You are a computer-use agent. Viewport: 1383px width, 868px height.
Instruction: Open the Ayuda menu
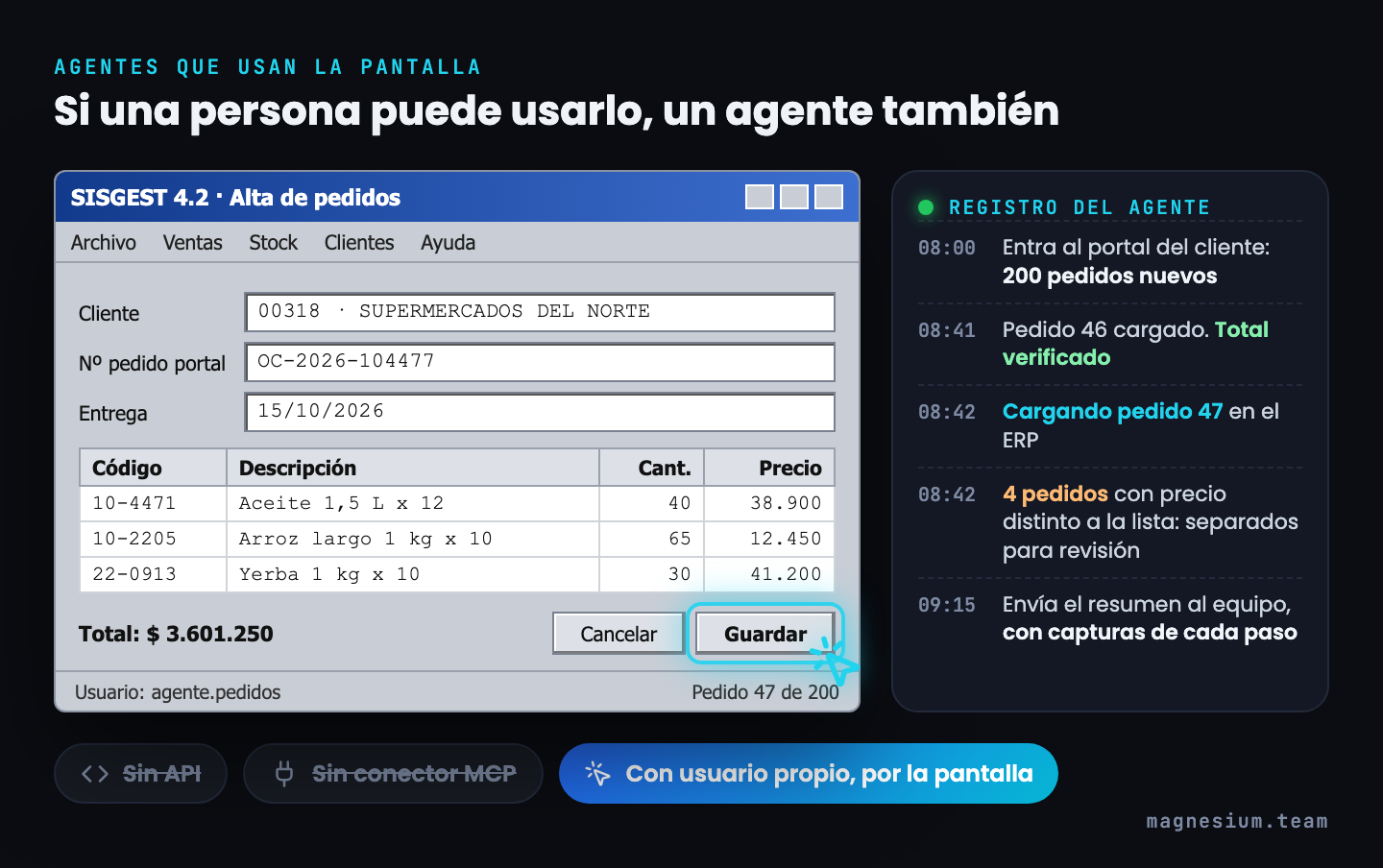448,243
